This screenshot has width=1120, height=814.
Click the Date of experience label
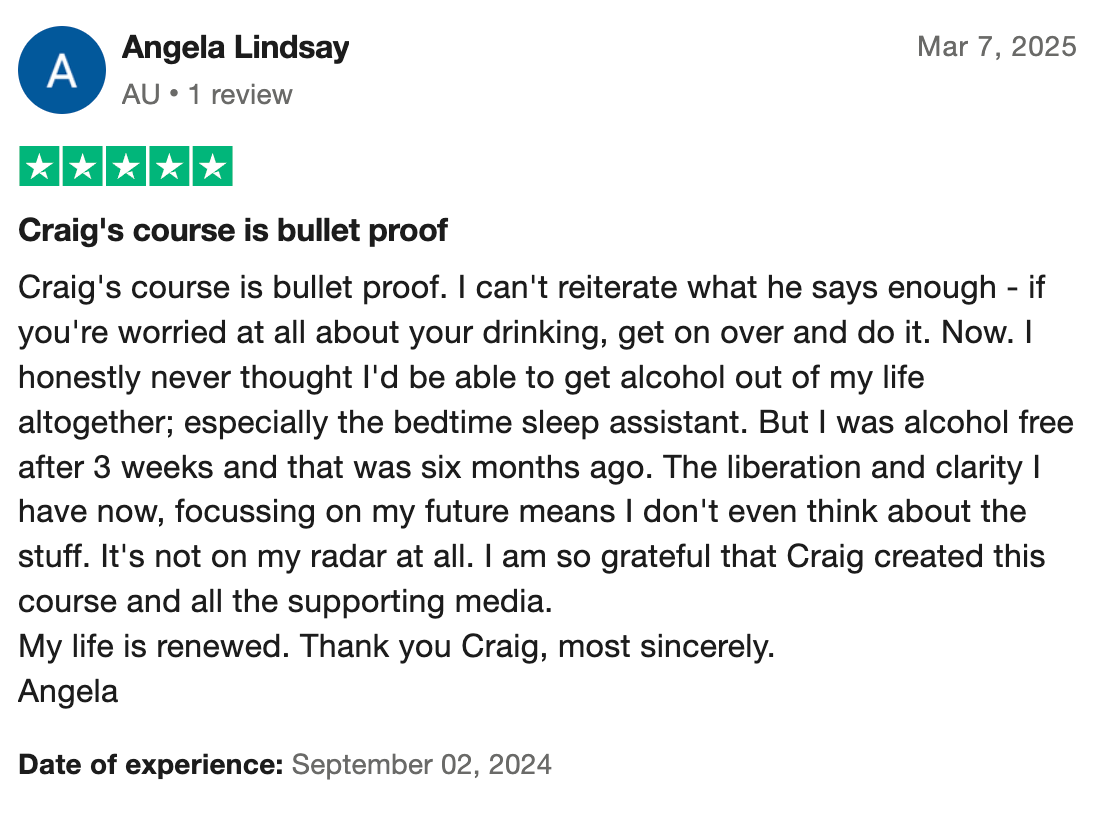(151, 765)
